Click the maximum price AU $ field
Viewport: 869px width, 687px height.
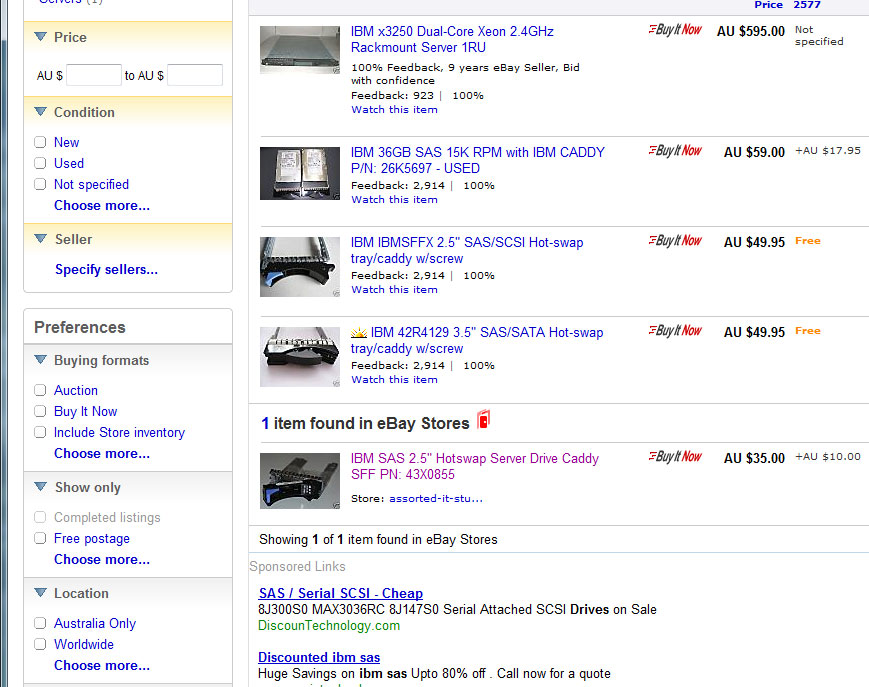tap(195, 75)
